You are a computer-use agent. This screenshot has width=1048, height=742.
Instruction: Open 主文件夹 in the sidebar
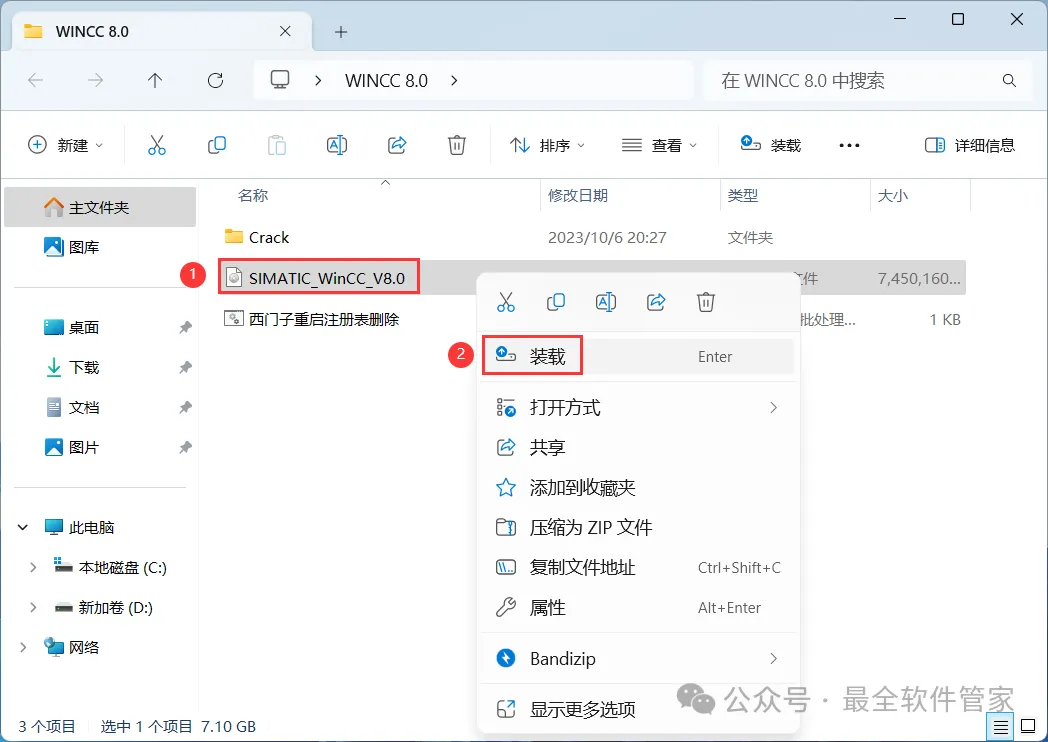(100, 207)
